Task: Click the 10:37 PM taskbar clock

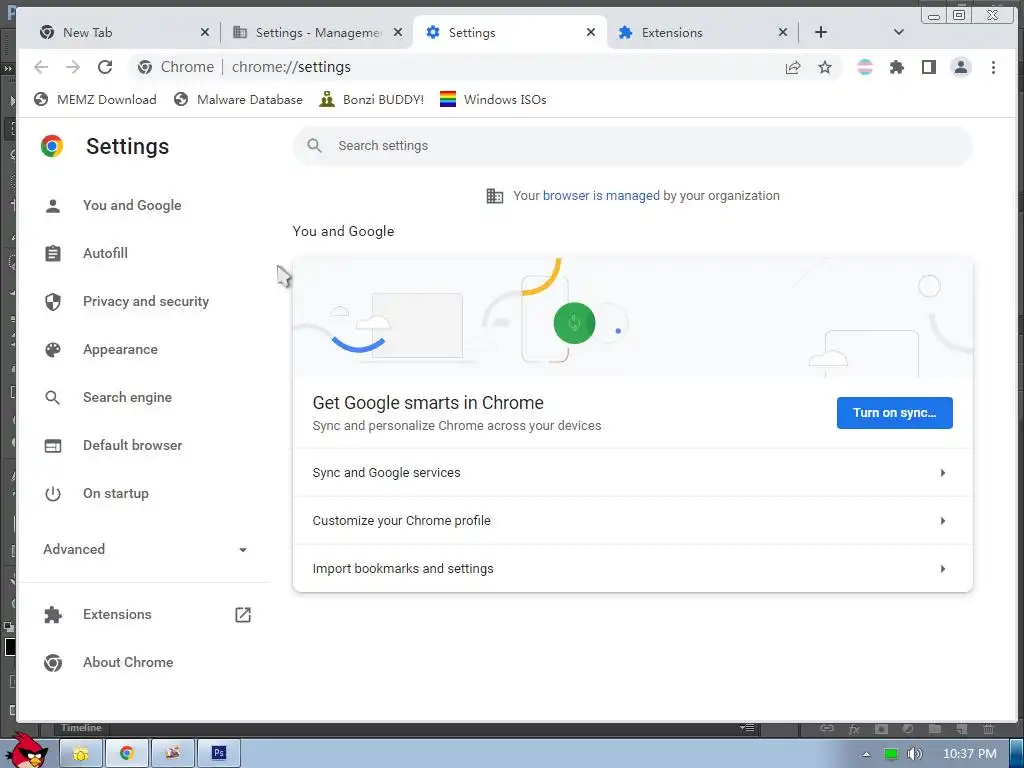Action: coord(970,754)
